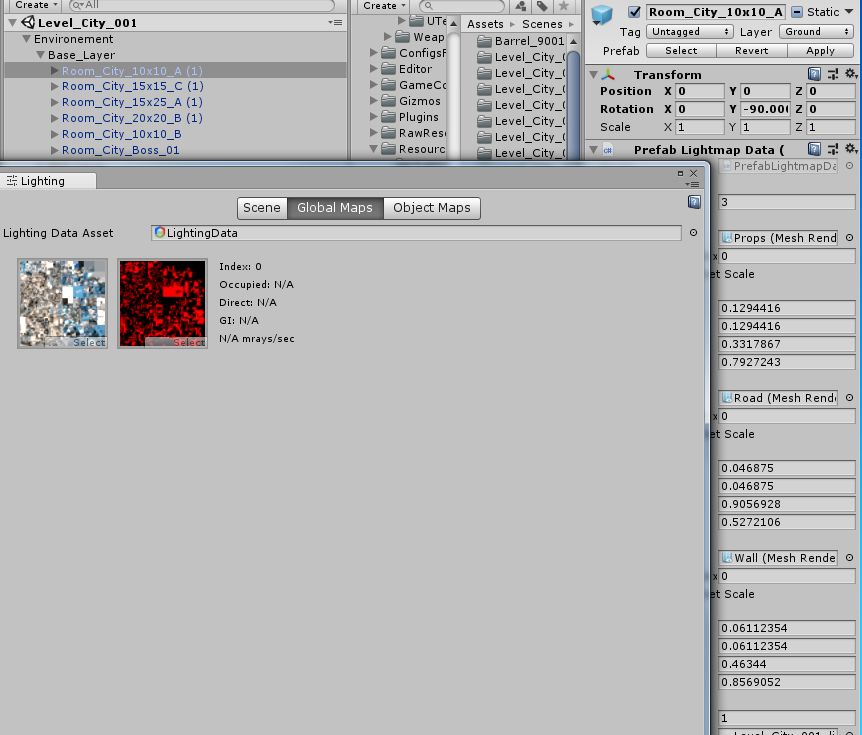Open Prefab Lightmap Data preset icon
Viewport: 862px width, 735px height.
(x=832, y=149)
